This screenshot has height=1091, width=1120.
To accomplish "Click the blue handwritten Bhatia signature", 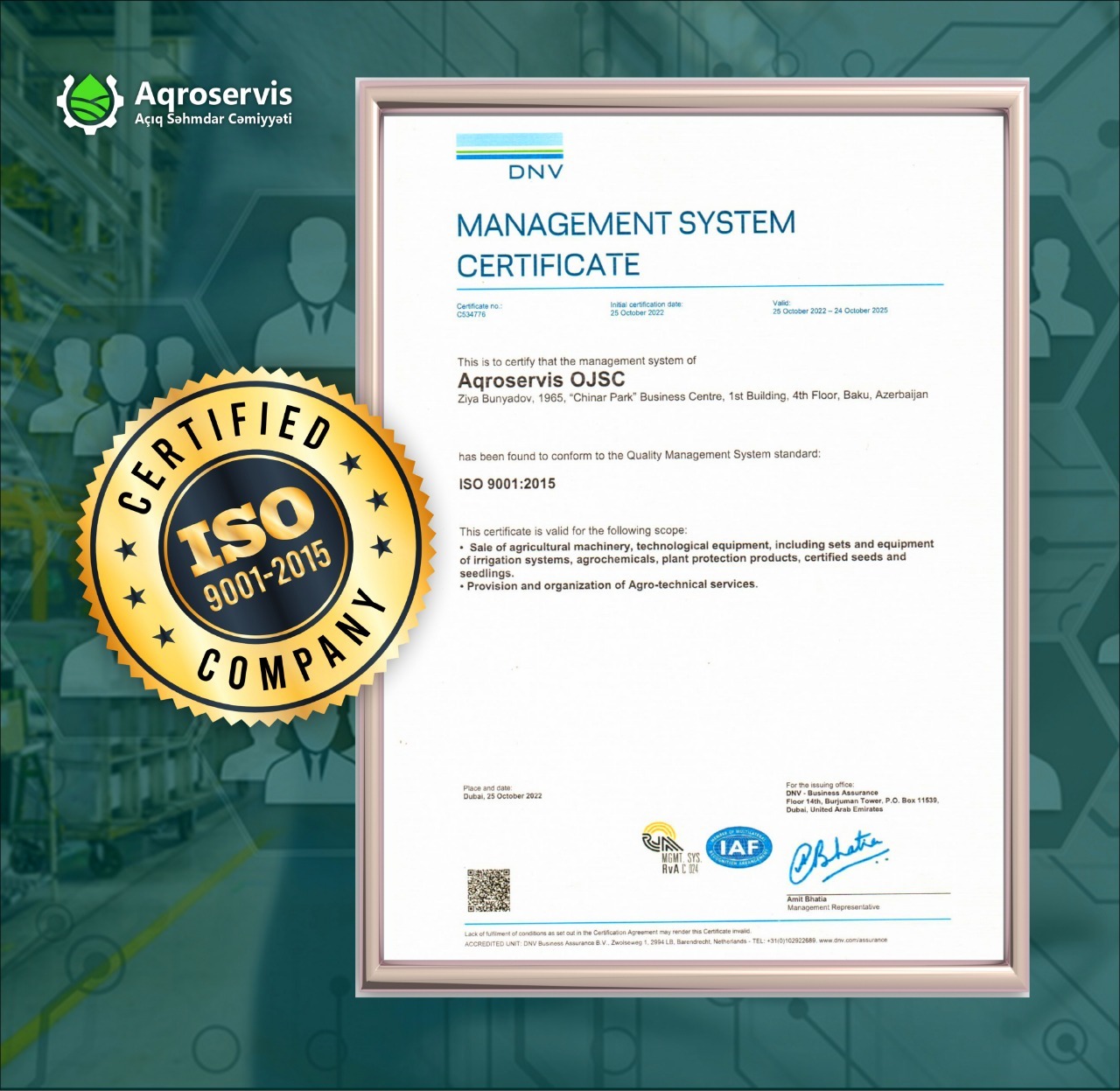I will click(x=836, y=857).
